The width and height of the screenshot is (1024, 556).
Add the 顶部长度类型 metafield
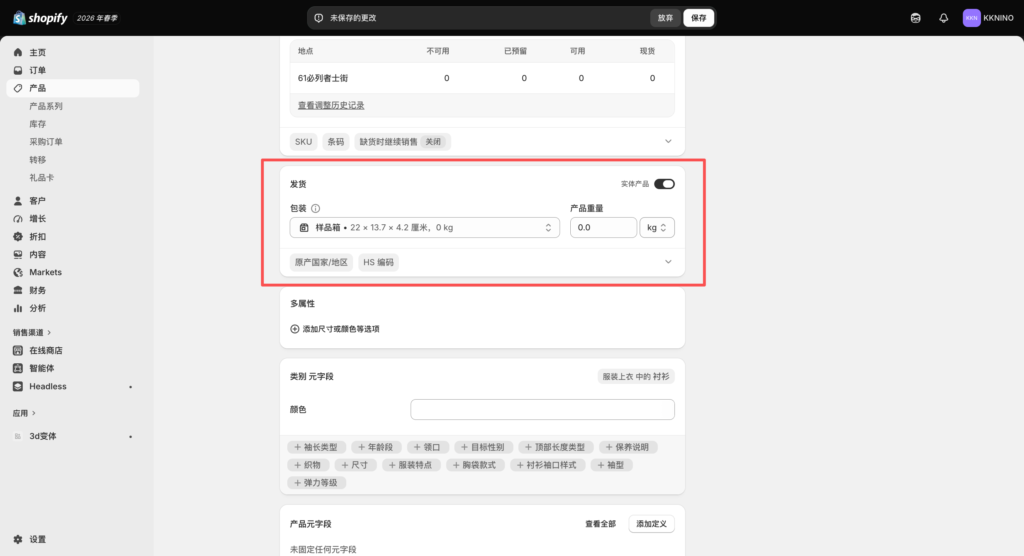coord(556,447)
